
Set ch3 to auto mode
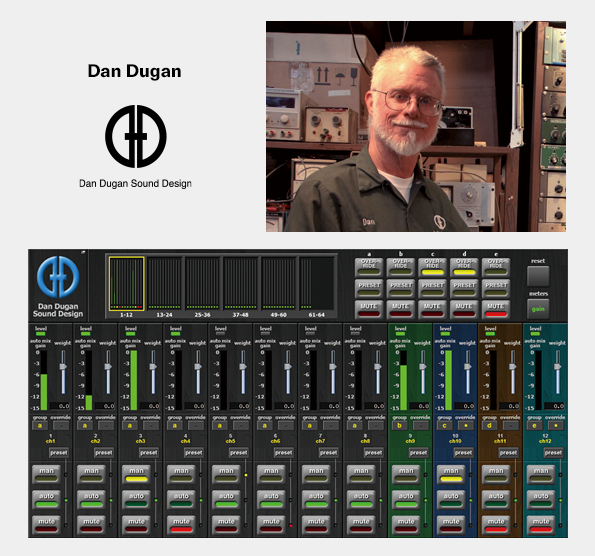(137, 499)
